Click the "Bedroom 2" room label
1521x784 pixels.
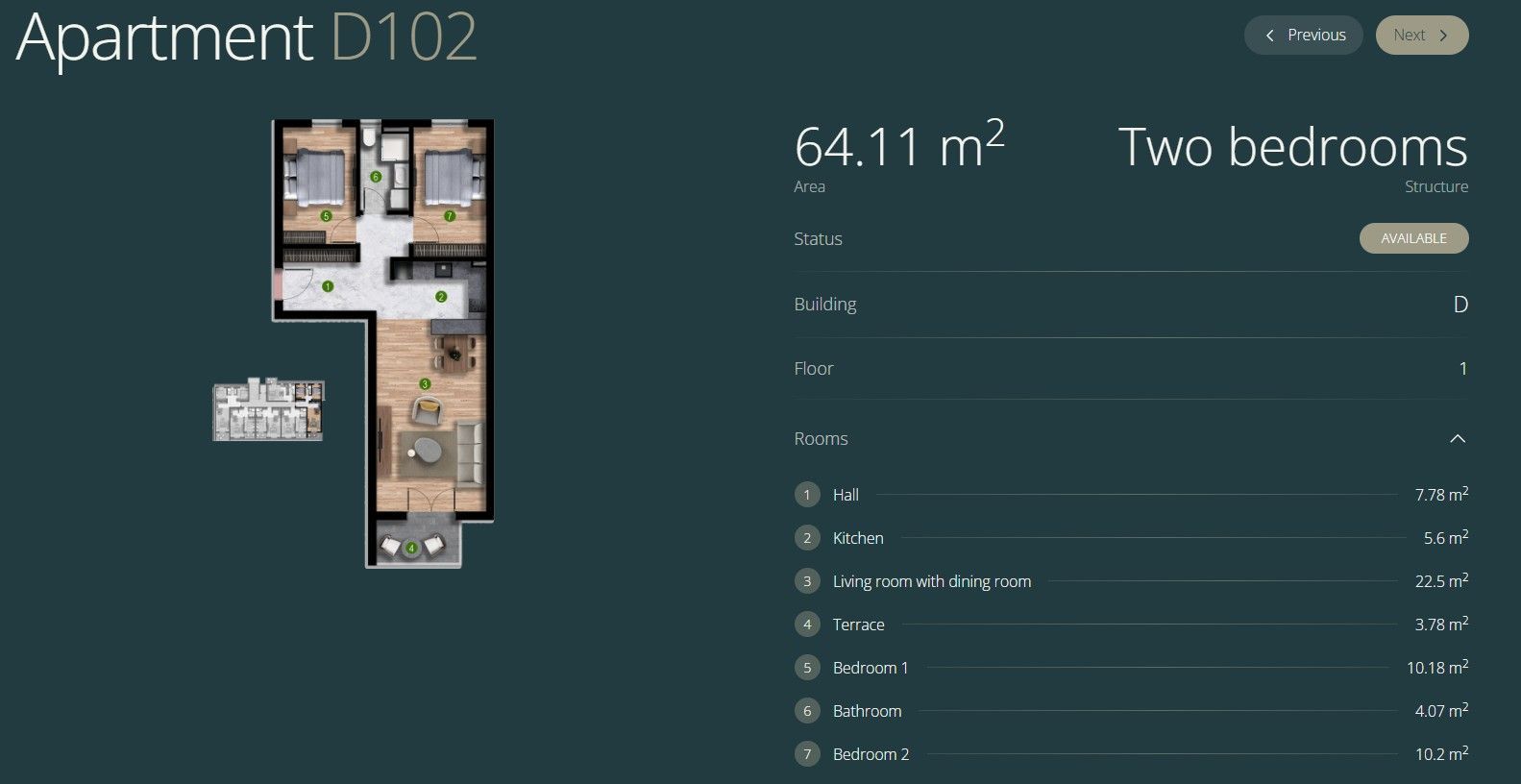pyautogui.click(x=871, y=754)
